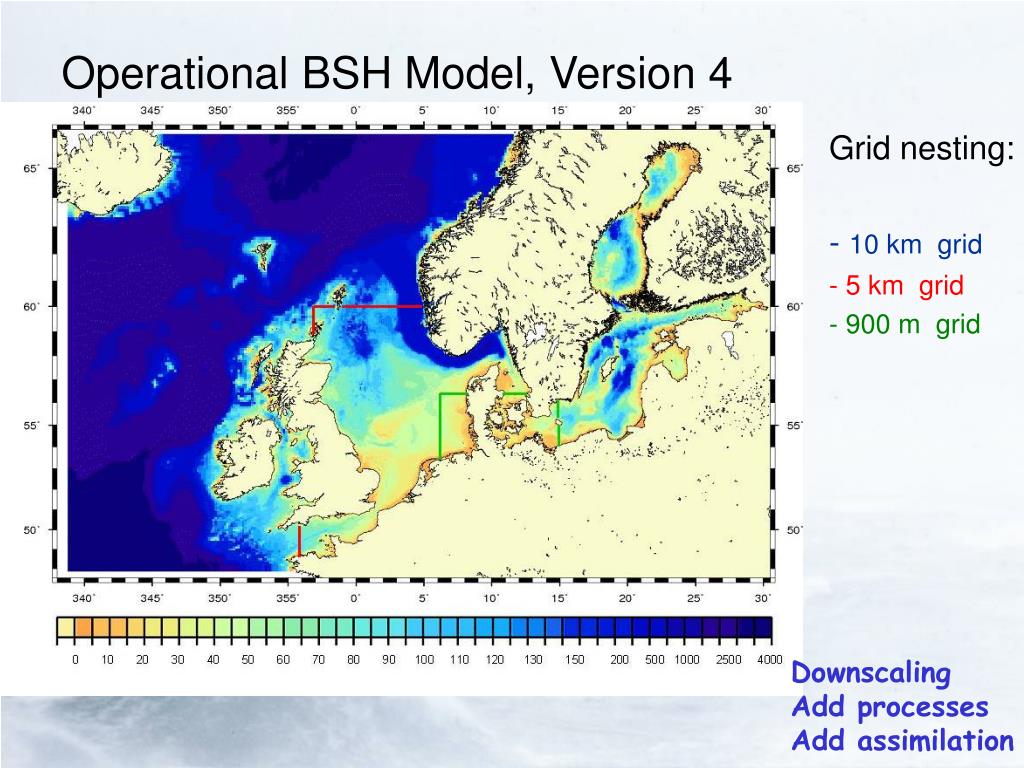Image resolution: width=1024 pixels, height=768 pixels.
Task: Click the top axis longitude label 0°
Action: tap(355, 110)
